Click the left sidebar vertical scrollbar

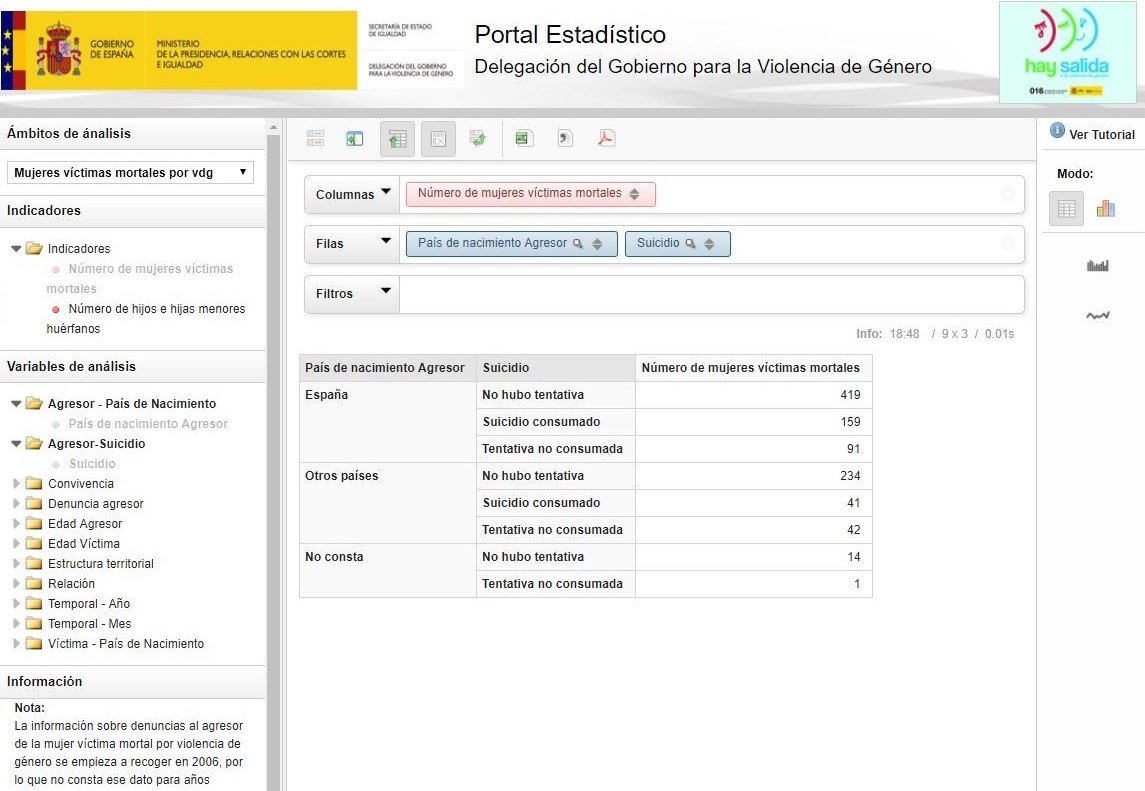click(273, 450)
